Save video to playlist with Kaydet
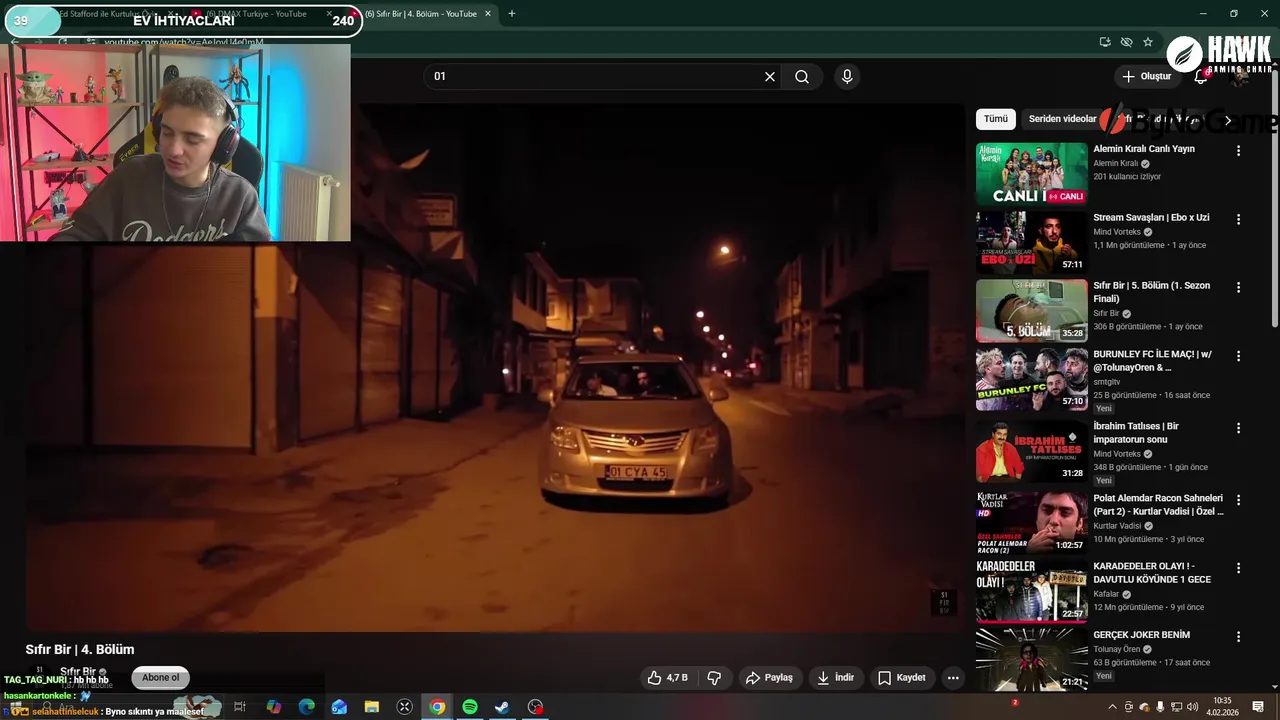 (x=902, y=677)
